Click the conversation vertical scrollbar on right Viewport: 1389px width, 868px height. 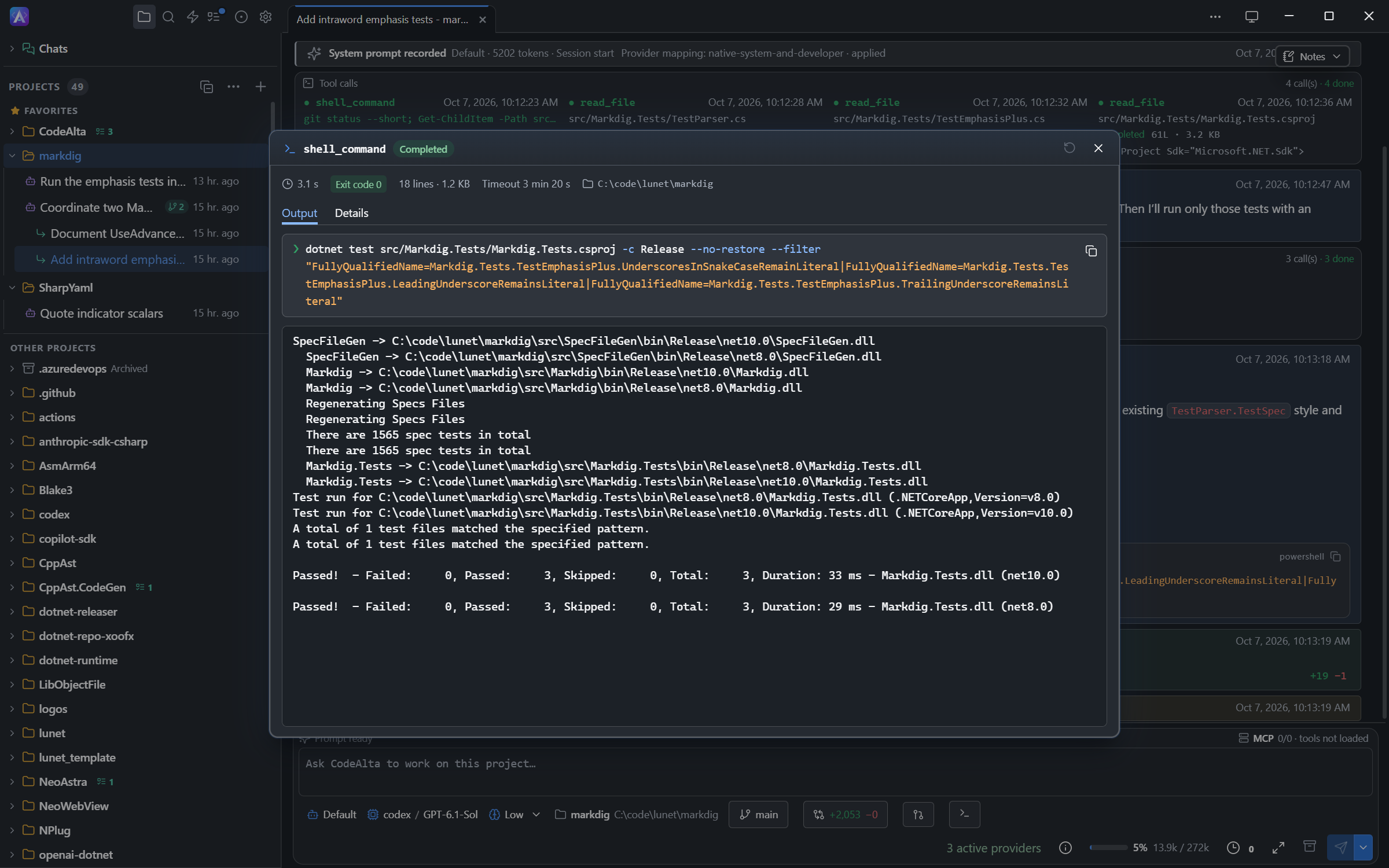point(1384,431)
